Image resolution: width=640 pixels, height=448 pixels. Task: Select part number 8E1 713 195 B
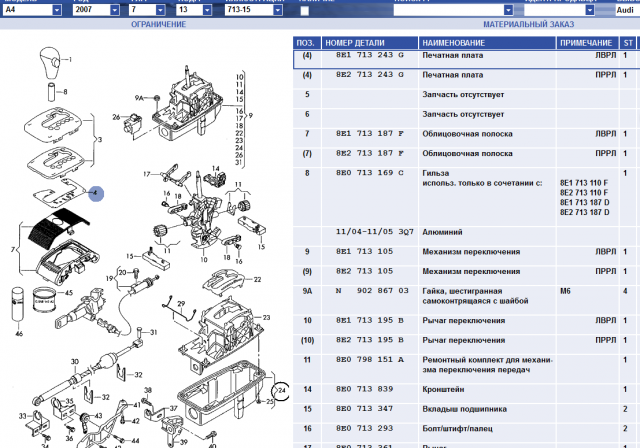pyautogui.click(x=370, y=320)
